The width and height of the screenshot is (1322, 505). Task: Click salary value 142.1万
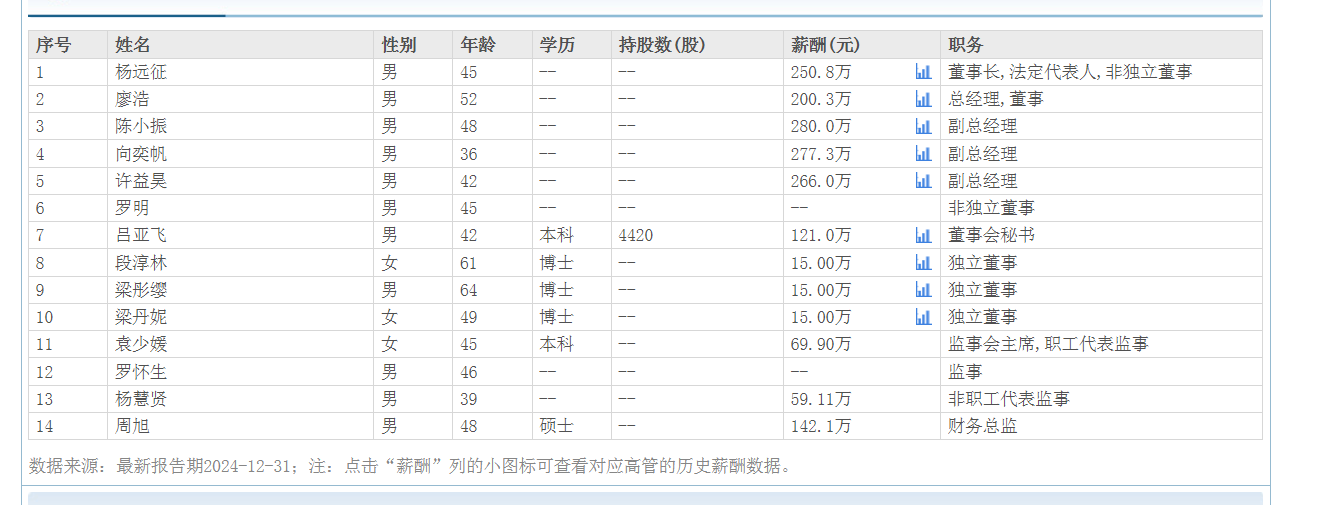(821, 426)
